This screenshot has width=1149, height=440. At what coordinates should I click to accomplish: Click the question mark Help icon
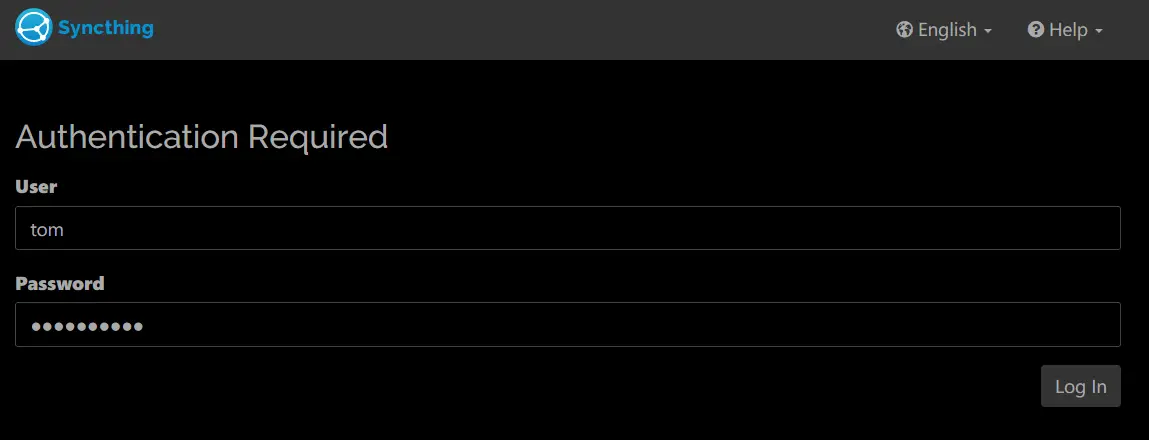point(1035,29)
